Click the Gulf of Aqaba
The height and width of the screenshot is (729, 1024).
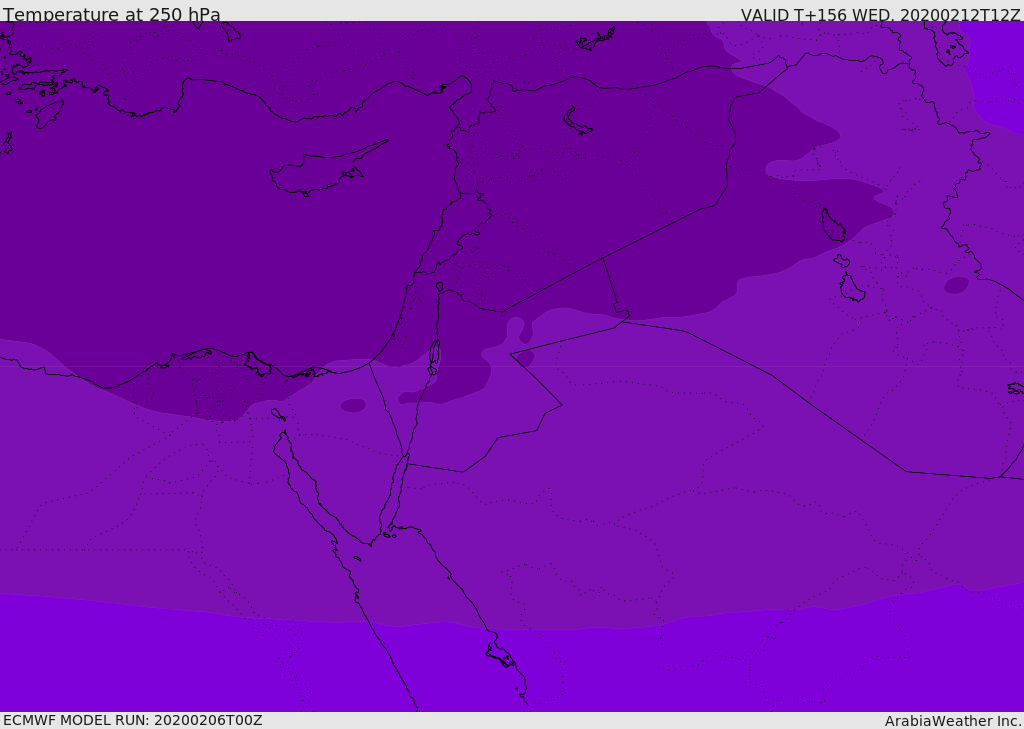pos(395,496)
